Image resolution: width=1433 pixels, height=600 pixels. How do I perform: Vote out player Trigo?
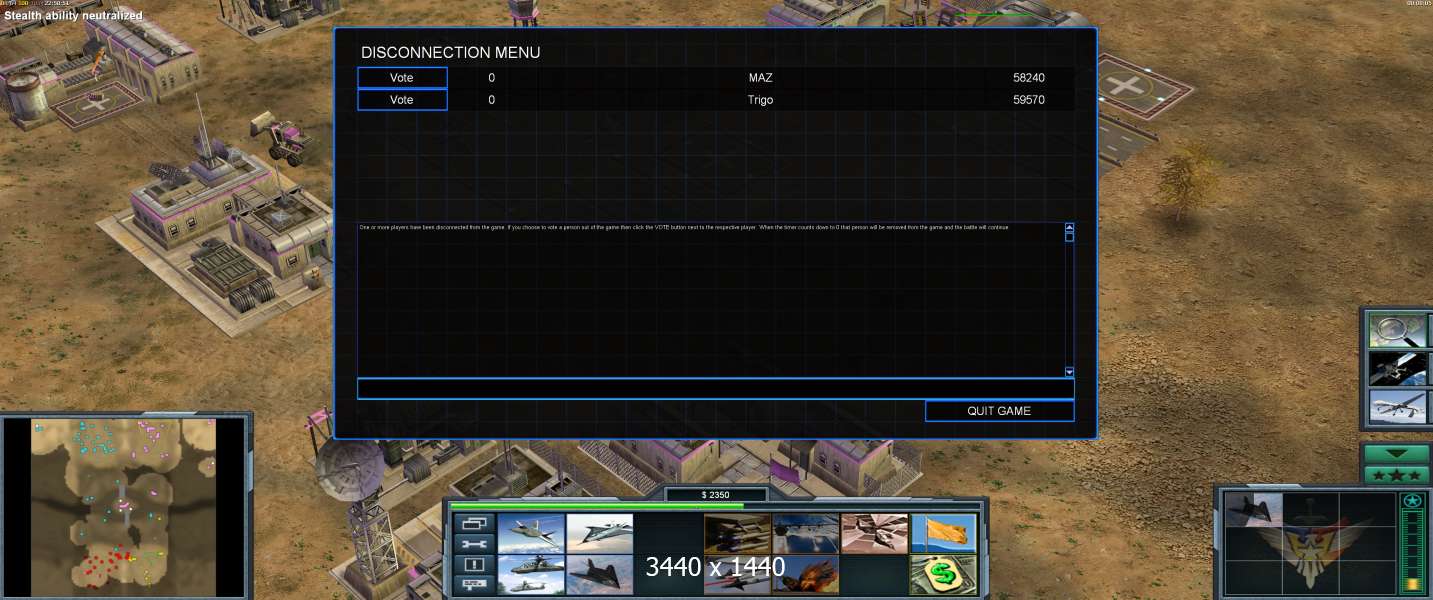tap(402, 100)
